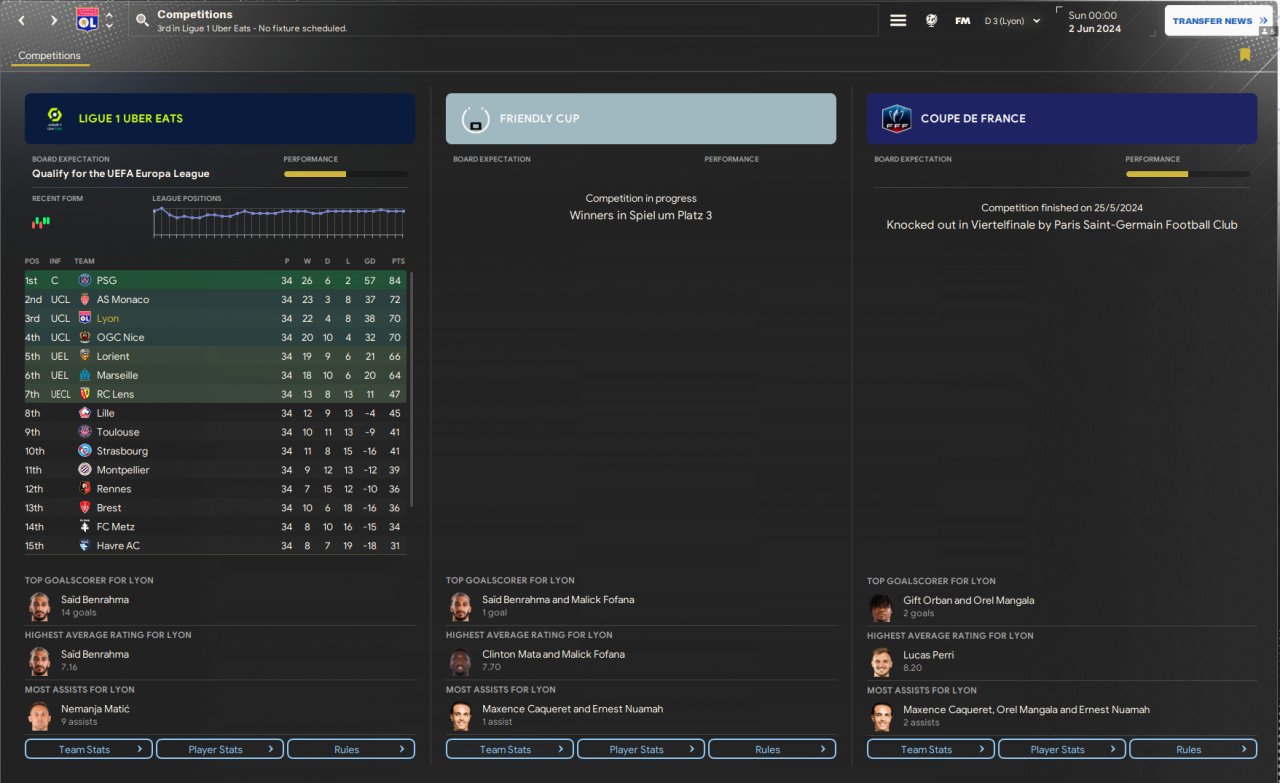Select the Toulouse team name in the table
This screenshot has width=1280, height=783.
click(118, 432)
